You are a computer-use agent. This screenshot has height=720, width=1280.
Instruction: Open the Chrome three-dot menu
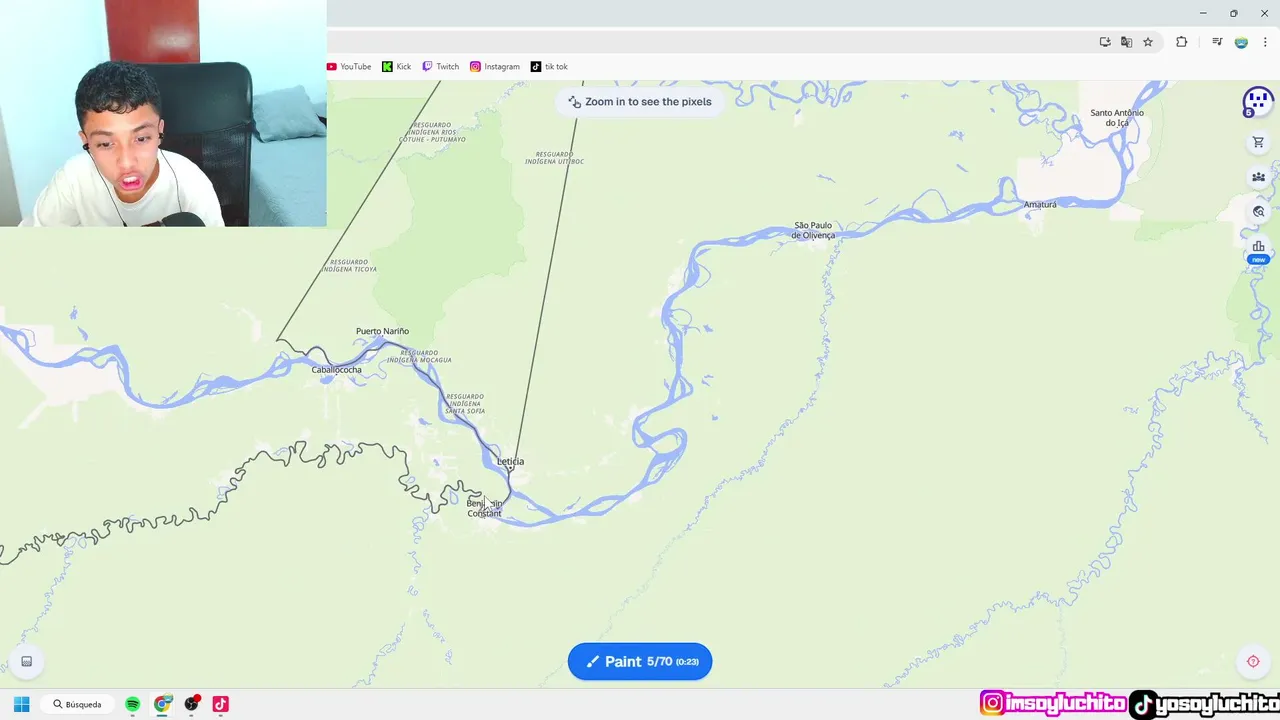(x=1265, y=42)
